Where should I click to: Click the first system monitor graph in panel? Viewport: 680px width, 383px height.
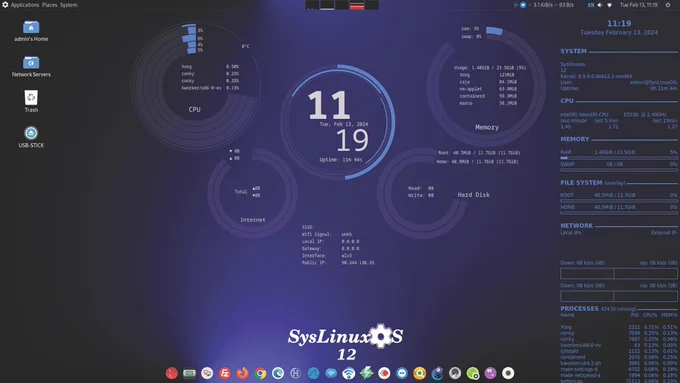(x=312, y=5)
